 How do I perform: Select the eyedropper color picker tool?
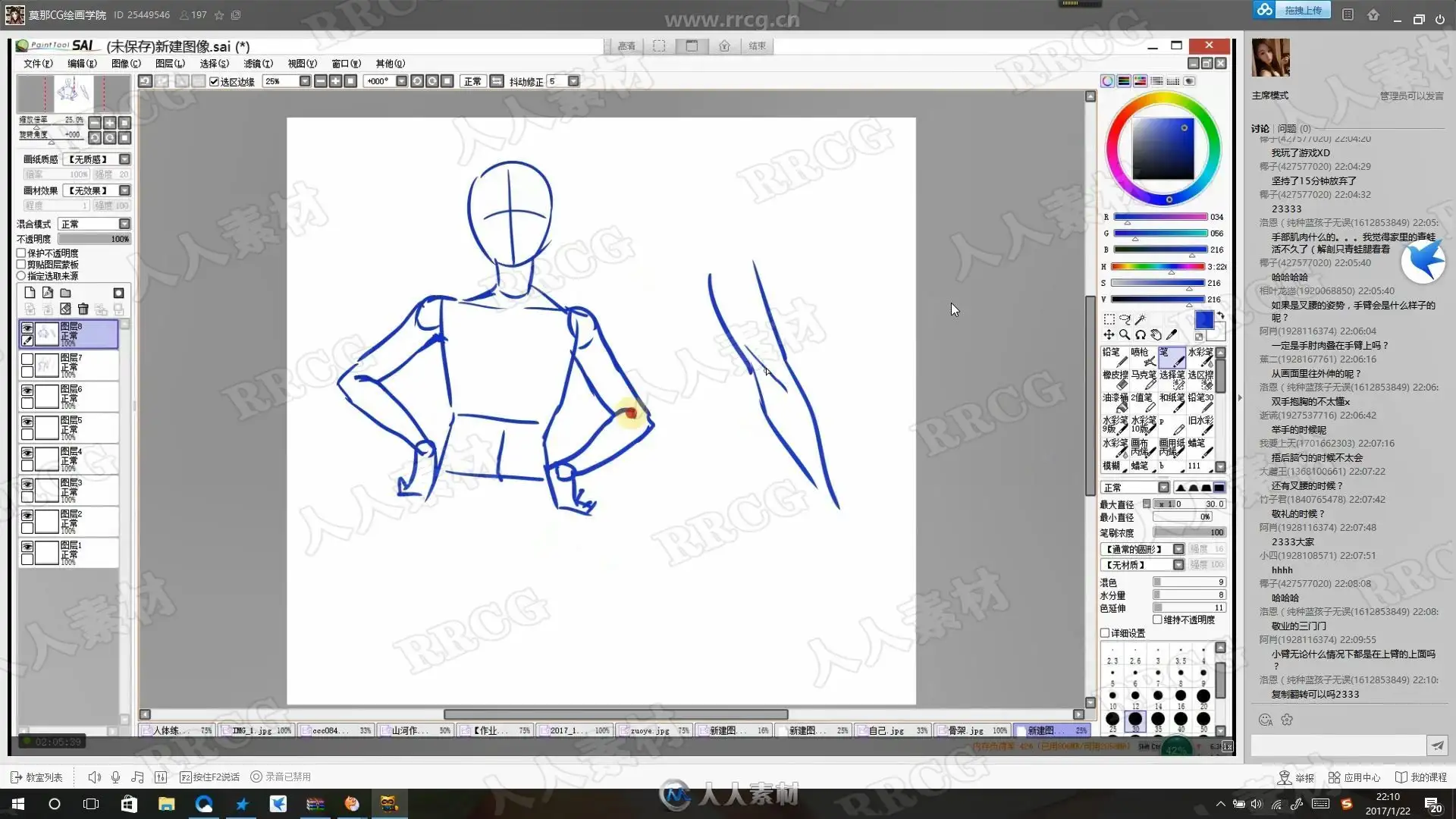pos(1172,334)
